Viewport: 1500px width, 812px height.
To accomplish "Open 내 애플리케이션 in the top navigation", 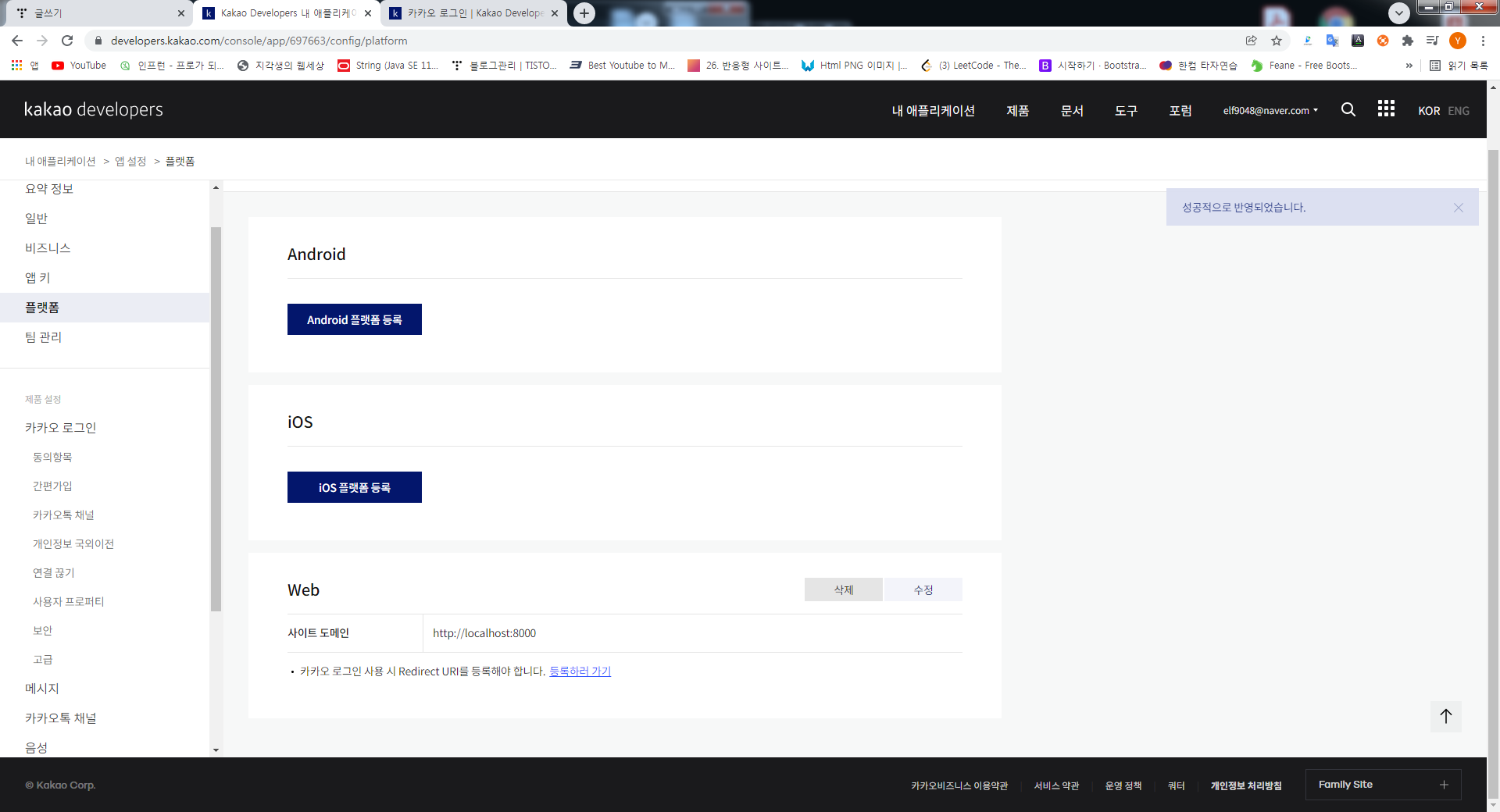I will (x=933, y=111).
